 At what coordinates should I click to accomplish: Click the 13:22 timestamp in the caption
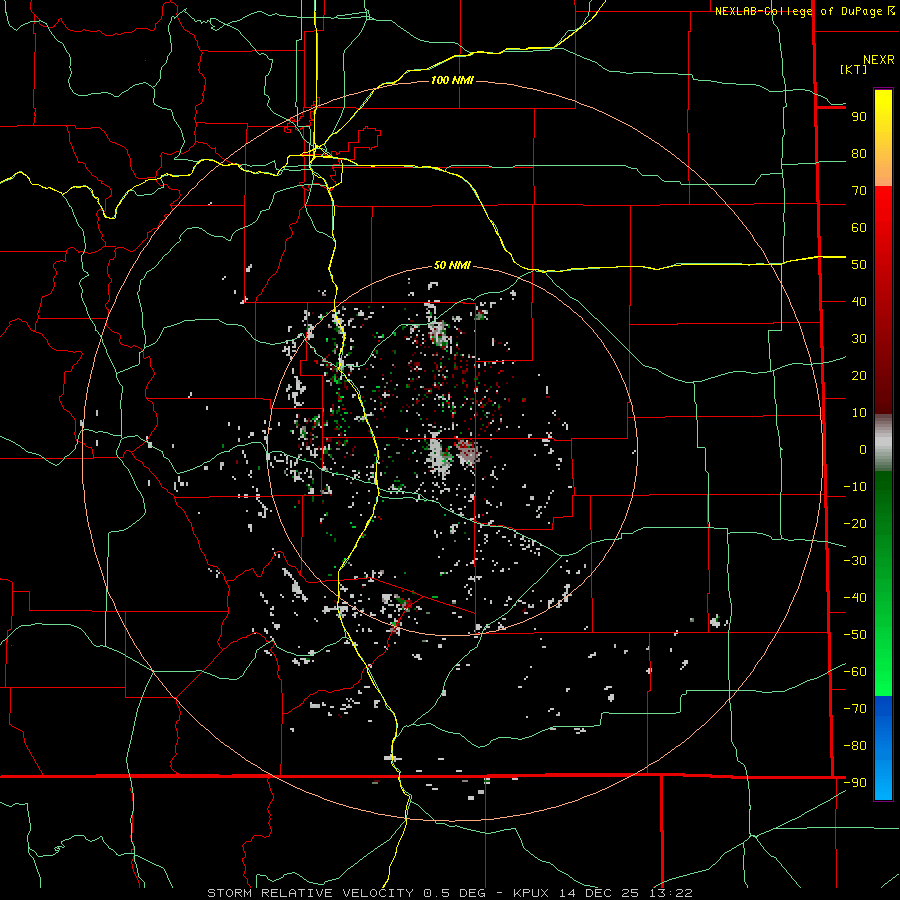click(670, 893)
